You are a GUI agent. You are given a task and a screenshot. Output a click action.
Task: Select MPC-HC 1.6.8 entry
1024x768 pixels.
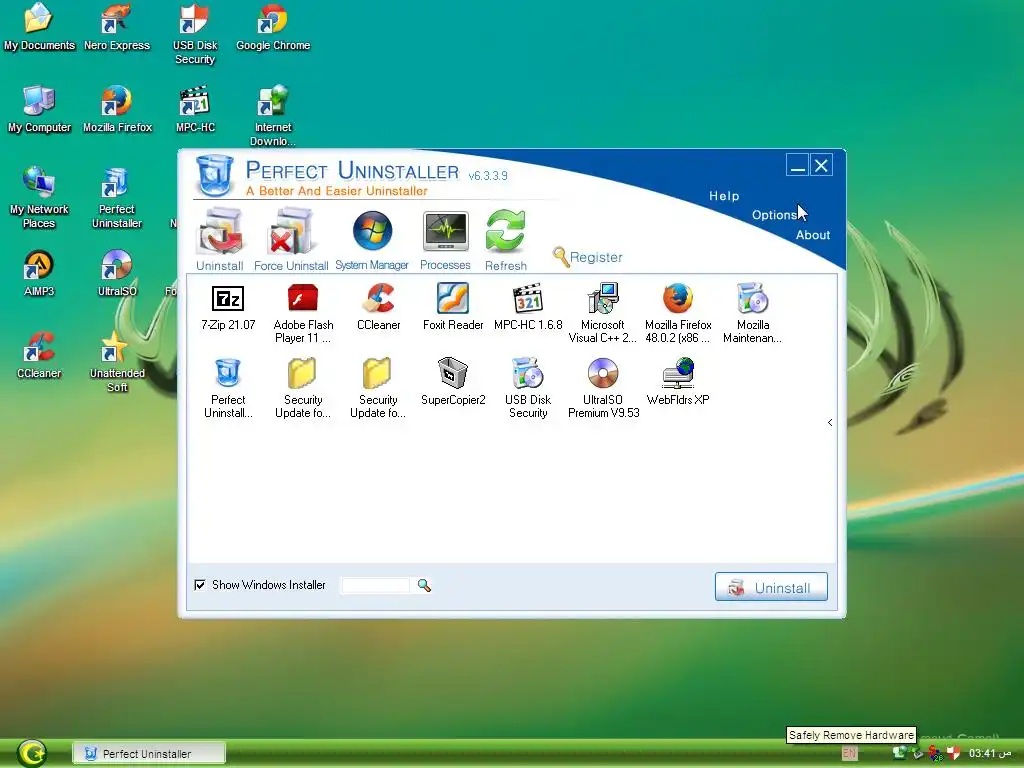pyautogui.click(x=528, y=307)
